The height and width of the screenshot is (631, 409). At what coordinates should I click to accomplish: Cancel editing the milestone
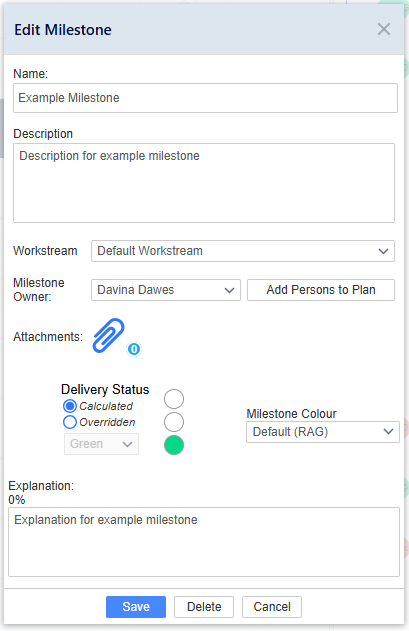click(272, 607)
